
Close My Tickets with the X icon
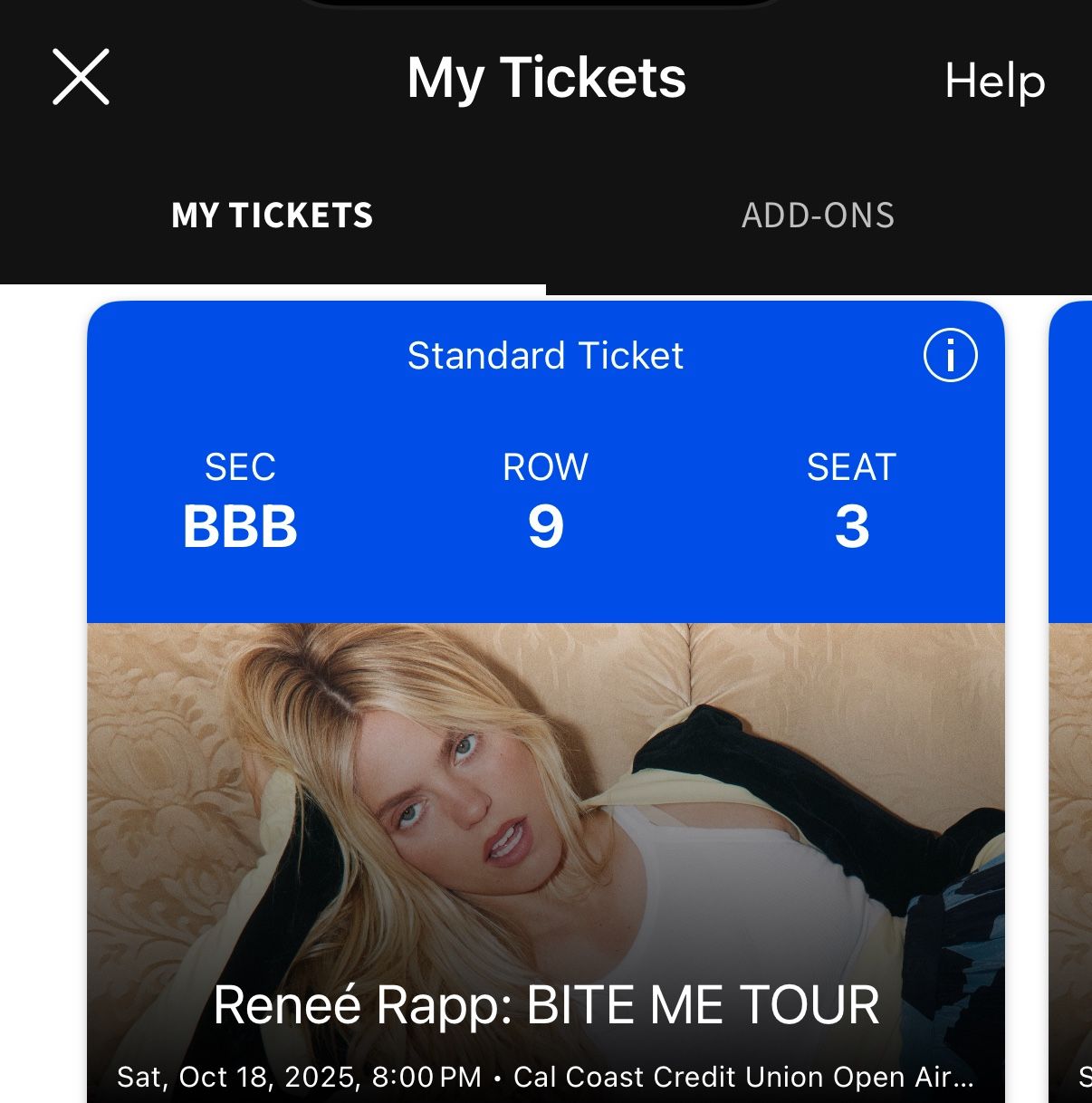[81, 77]
